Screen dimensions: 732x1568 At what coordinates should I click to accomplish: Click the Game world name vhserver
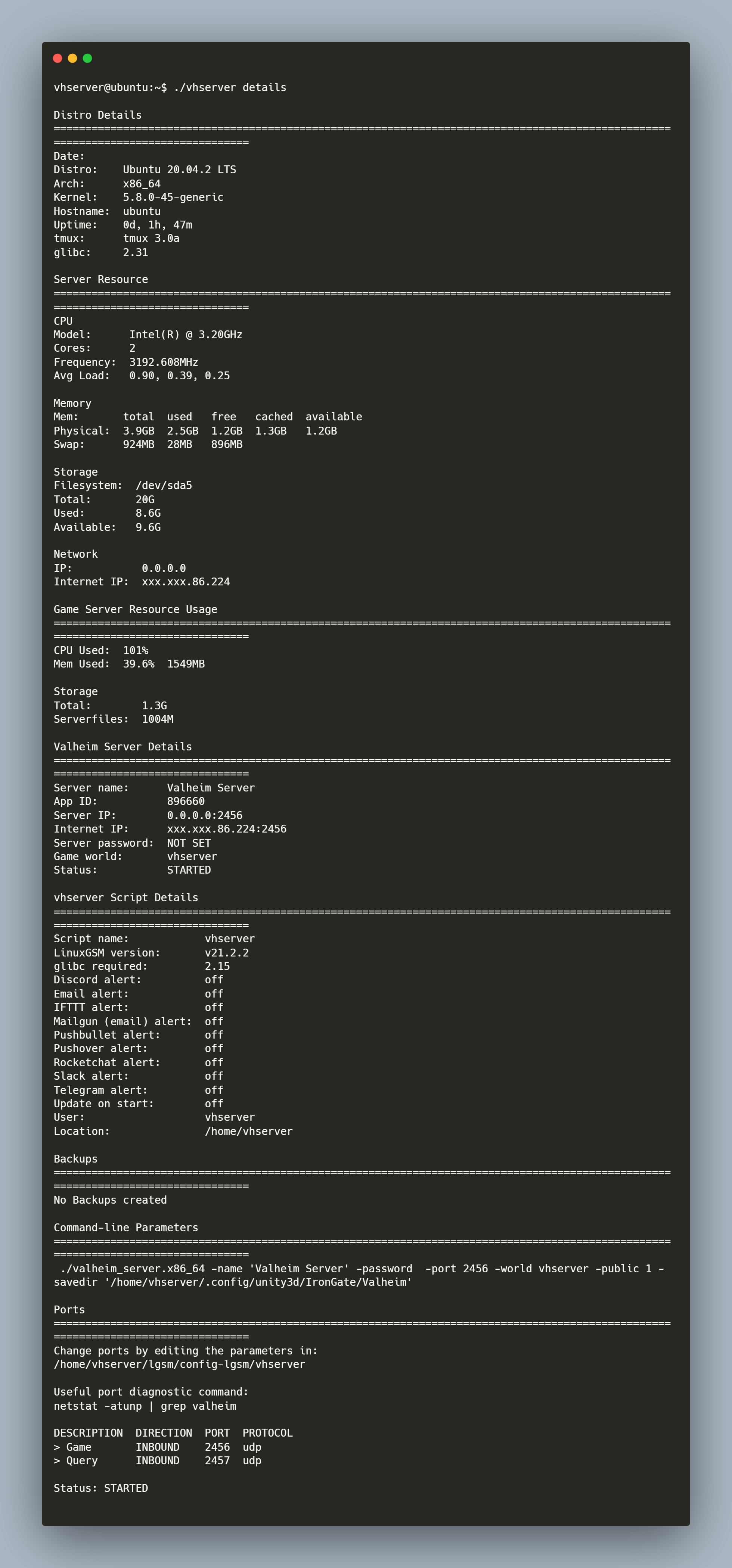[192, 856]
